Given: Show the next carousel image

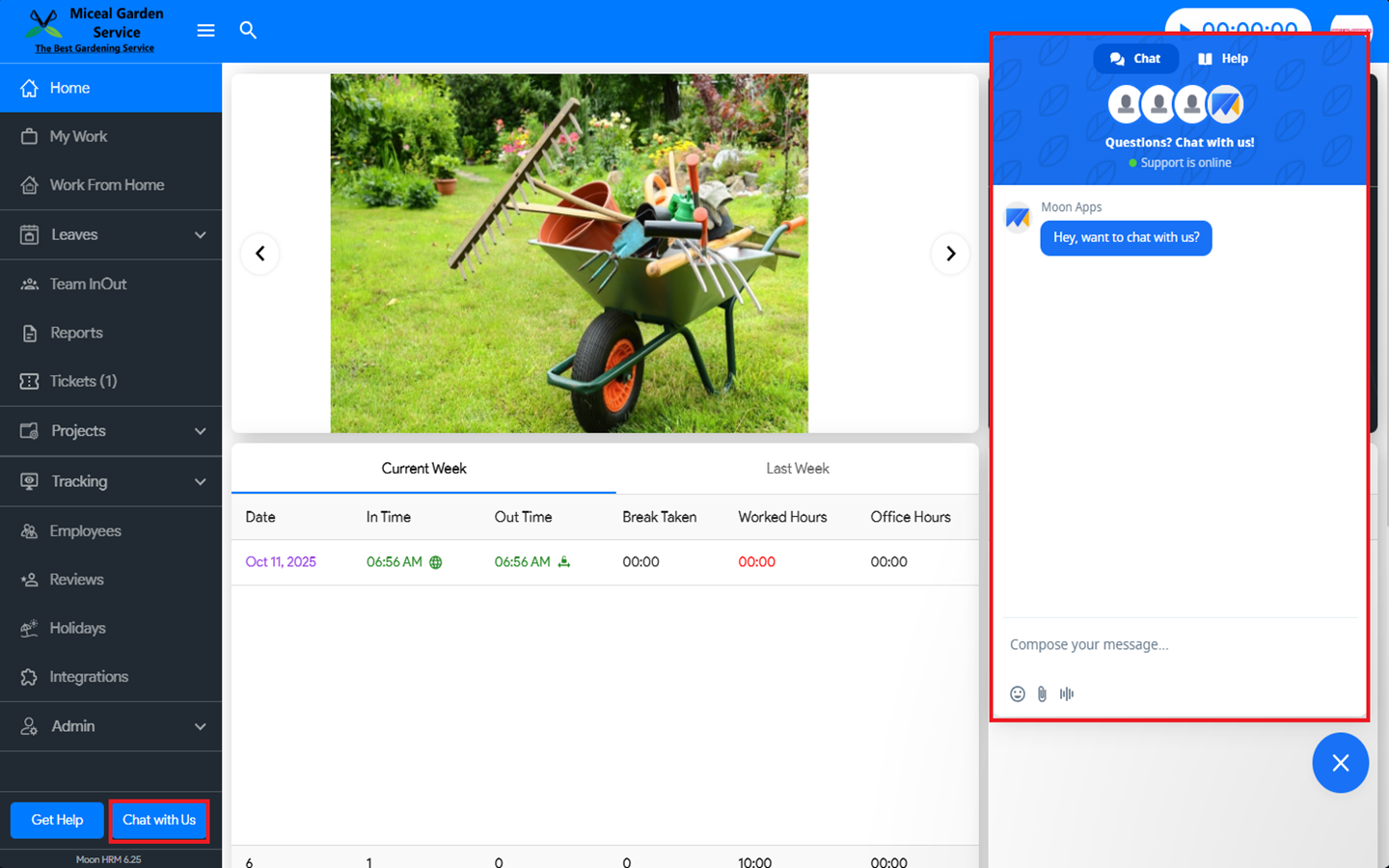Looking at the screenshot, I should coord(950,254).
